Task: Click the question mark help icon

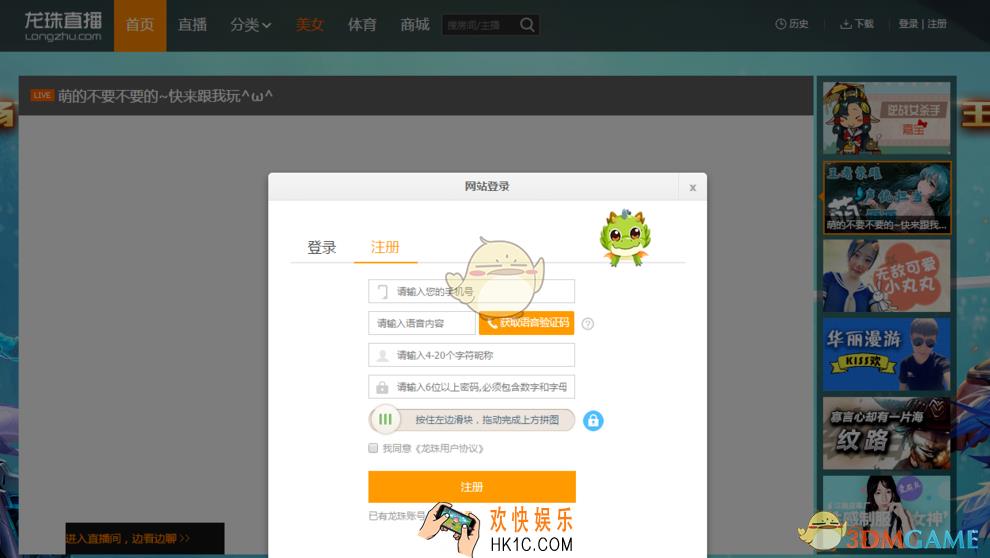Action: coord(588,324)
